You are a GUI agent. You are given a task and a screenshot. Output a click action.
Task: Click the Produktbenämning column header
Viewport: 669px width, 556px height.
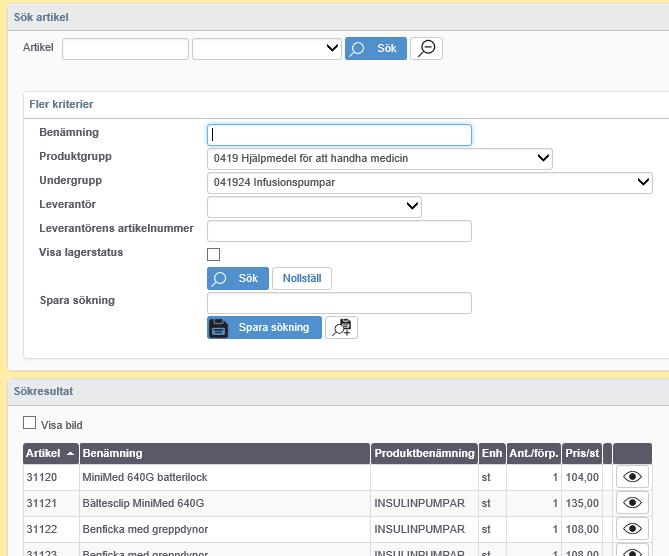tap(424, 453)
